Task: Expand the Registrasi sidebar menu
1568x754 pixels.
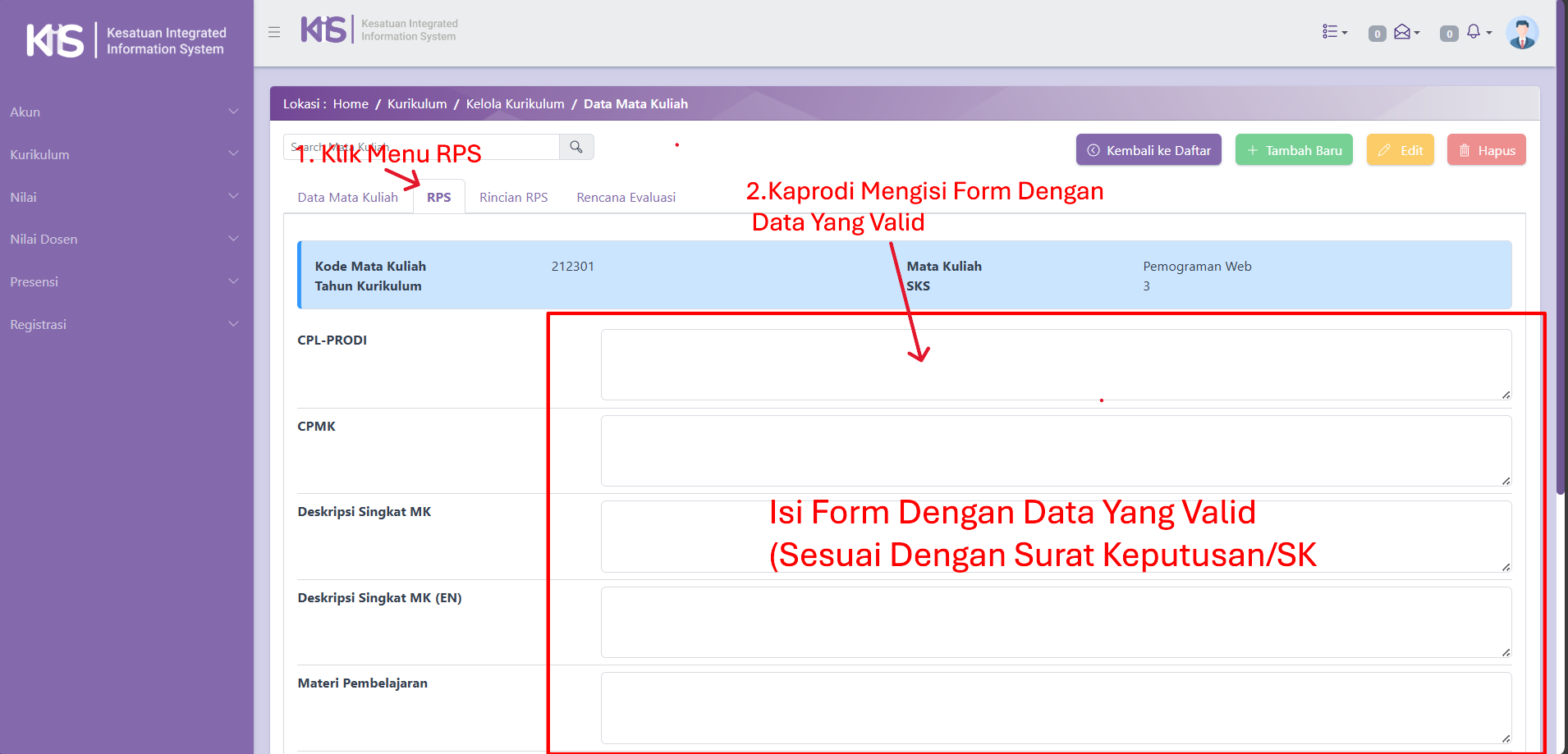Action: pyautogui.click(x=123, y=324)
